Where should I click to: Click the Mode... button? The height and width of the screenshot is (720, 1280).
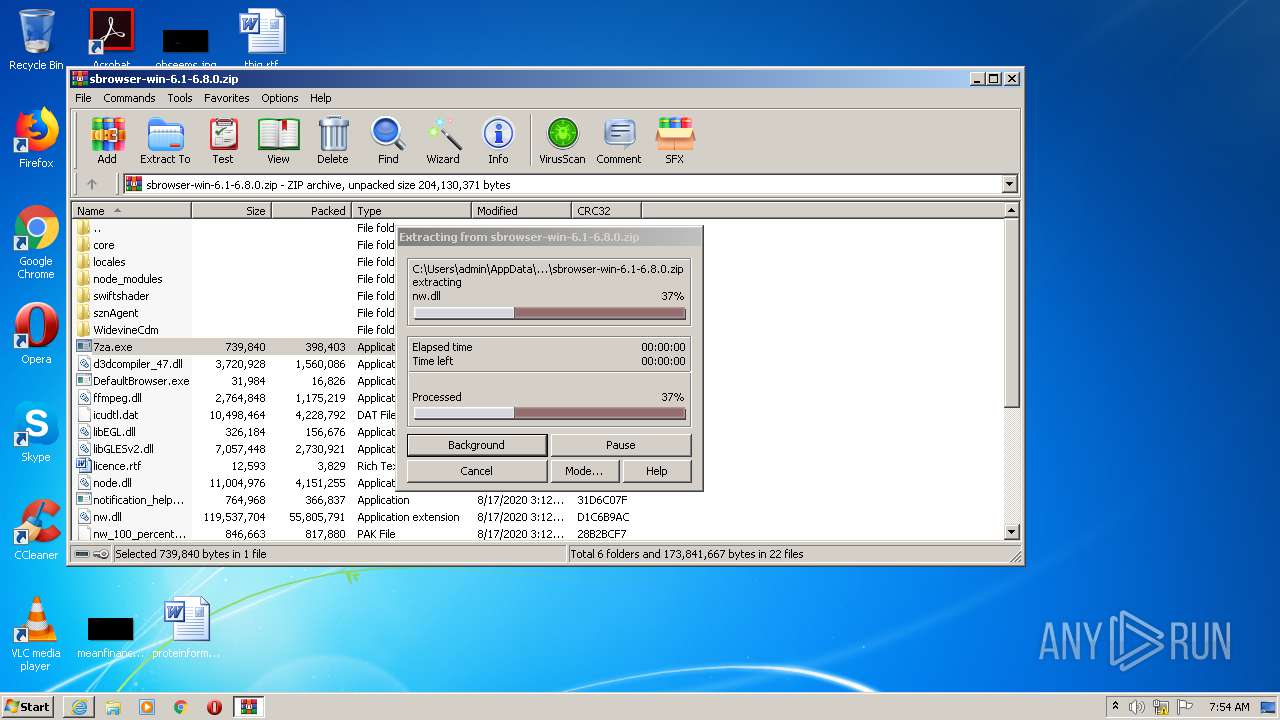(x=584, y=471)
